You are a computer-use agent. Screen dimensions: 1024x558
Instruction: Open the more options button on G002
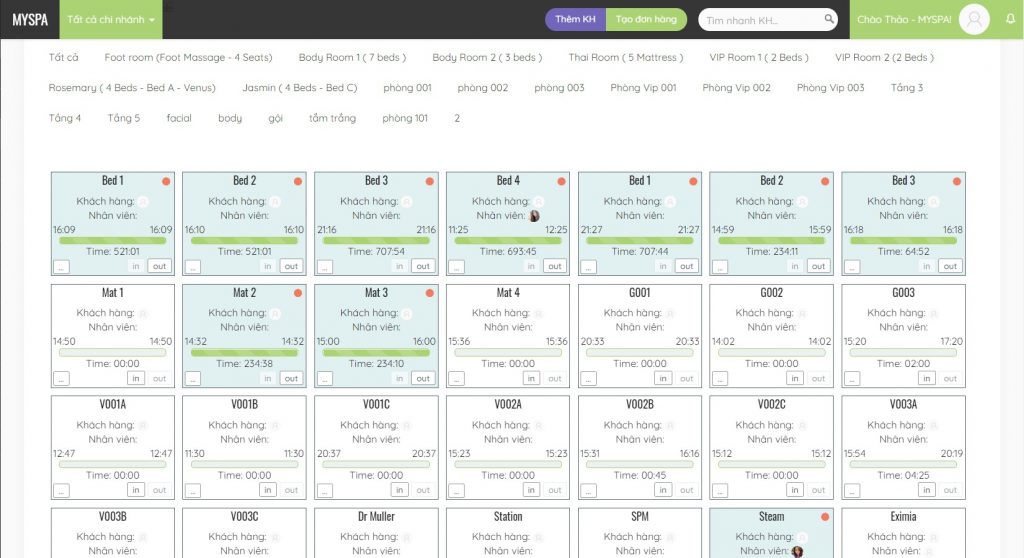pyautogui.click(x=720, y=378)
